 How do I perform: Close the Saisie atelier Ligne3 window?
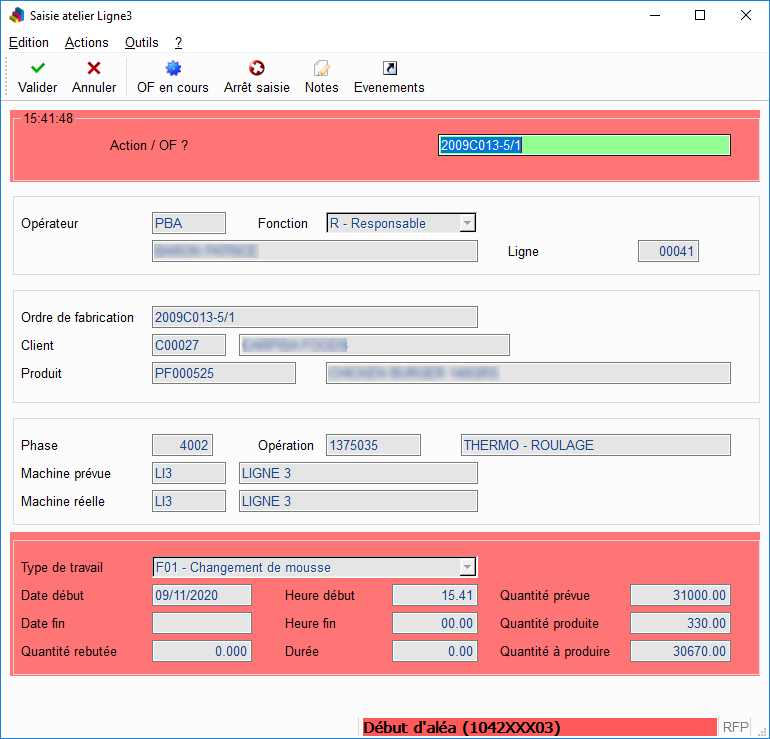[745, 15]
